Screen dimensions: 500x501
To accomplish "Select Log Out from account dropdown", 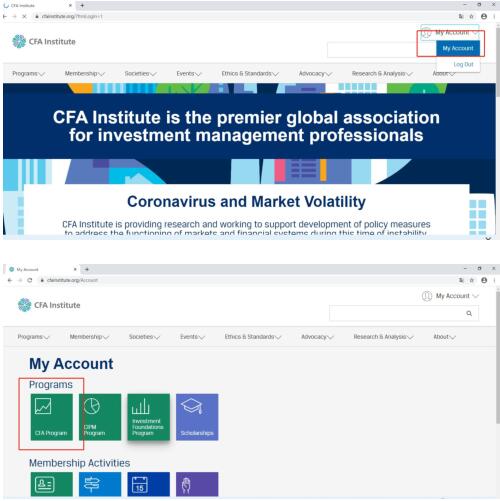I will point(463,64).
